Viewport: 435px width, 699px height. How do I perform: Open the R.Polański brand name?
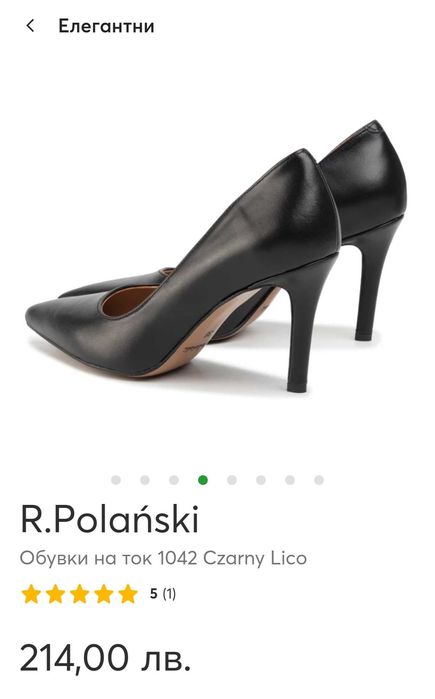109,519
